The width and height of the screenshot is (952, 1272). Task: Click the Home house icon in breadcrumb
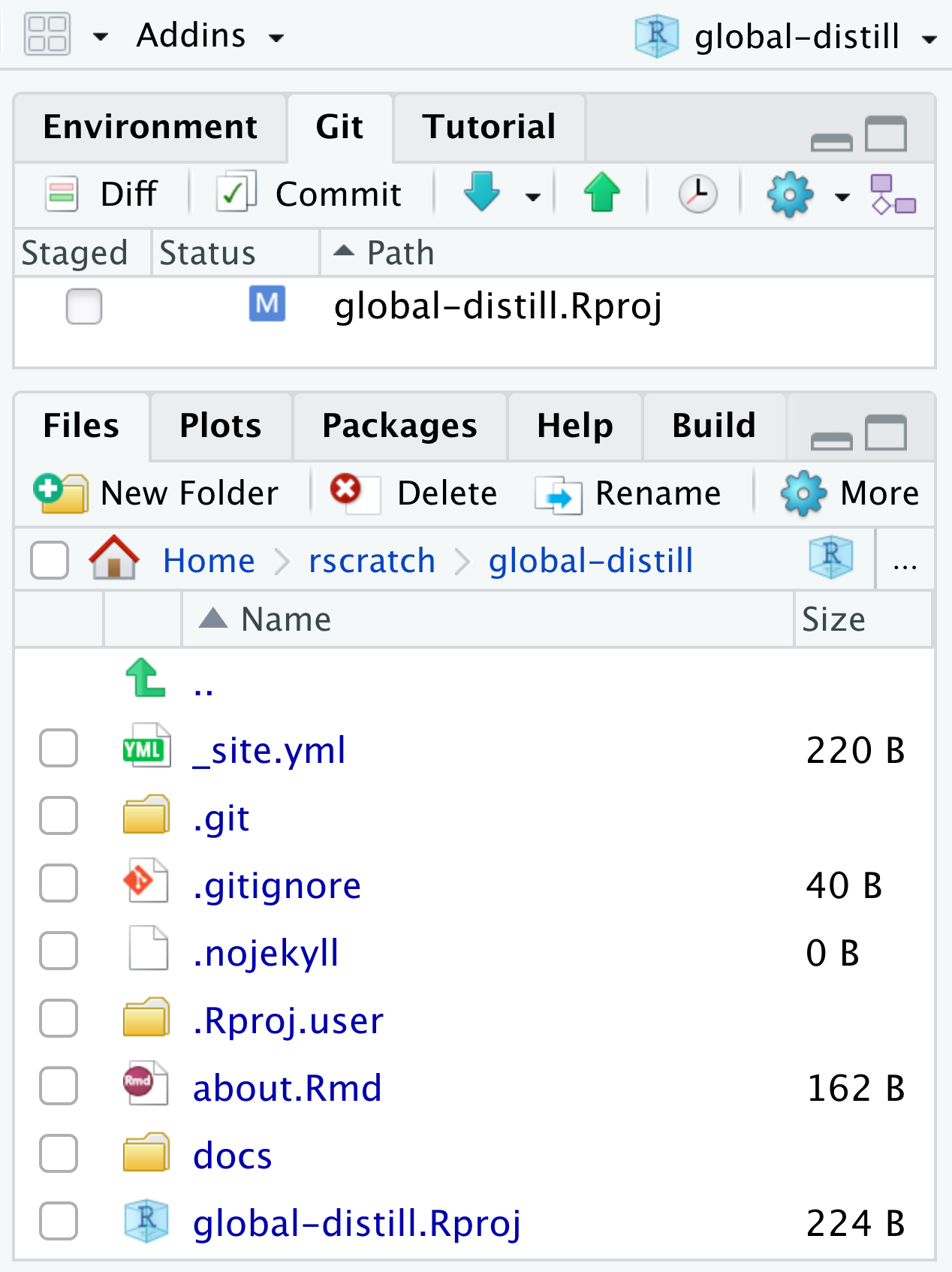(x=114, y=559)
